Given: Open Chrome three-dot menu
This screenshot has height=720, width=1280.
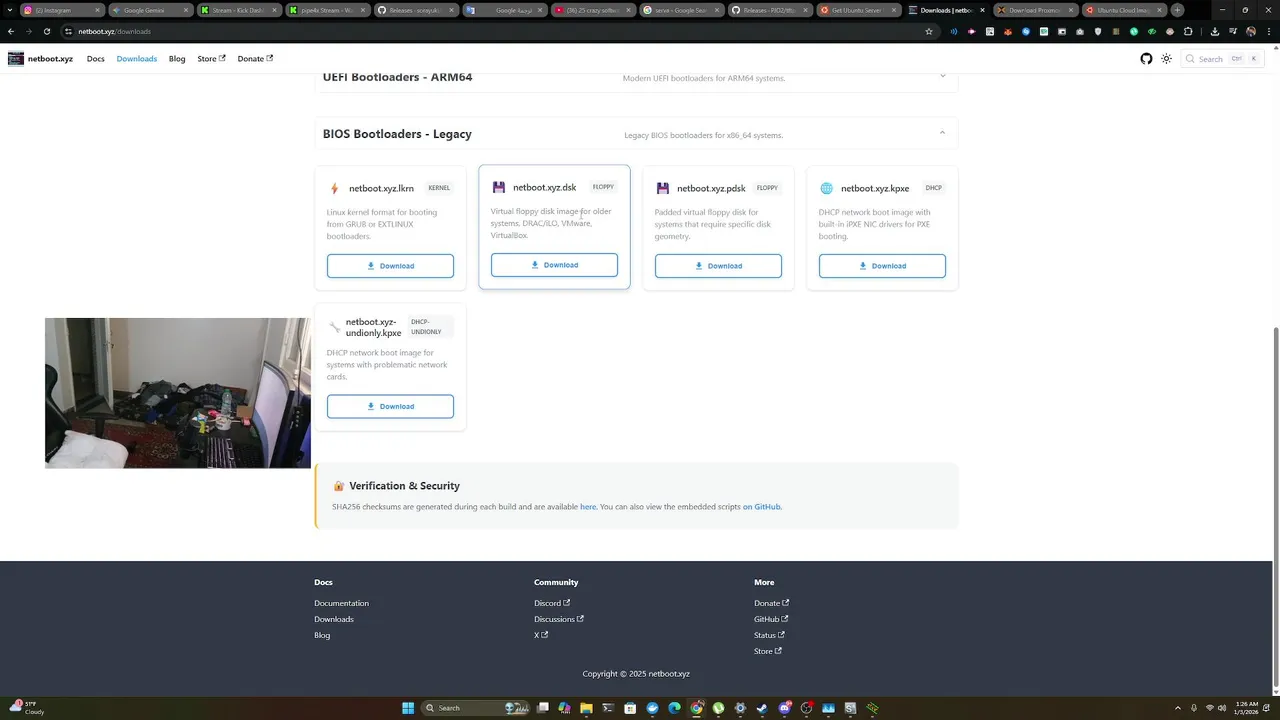Looking at the screenshot, I should (x=1268, y=31).
